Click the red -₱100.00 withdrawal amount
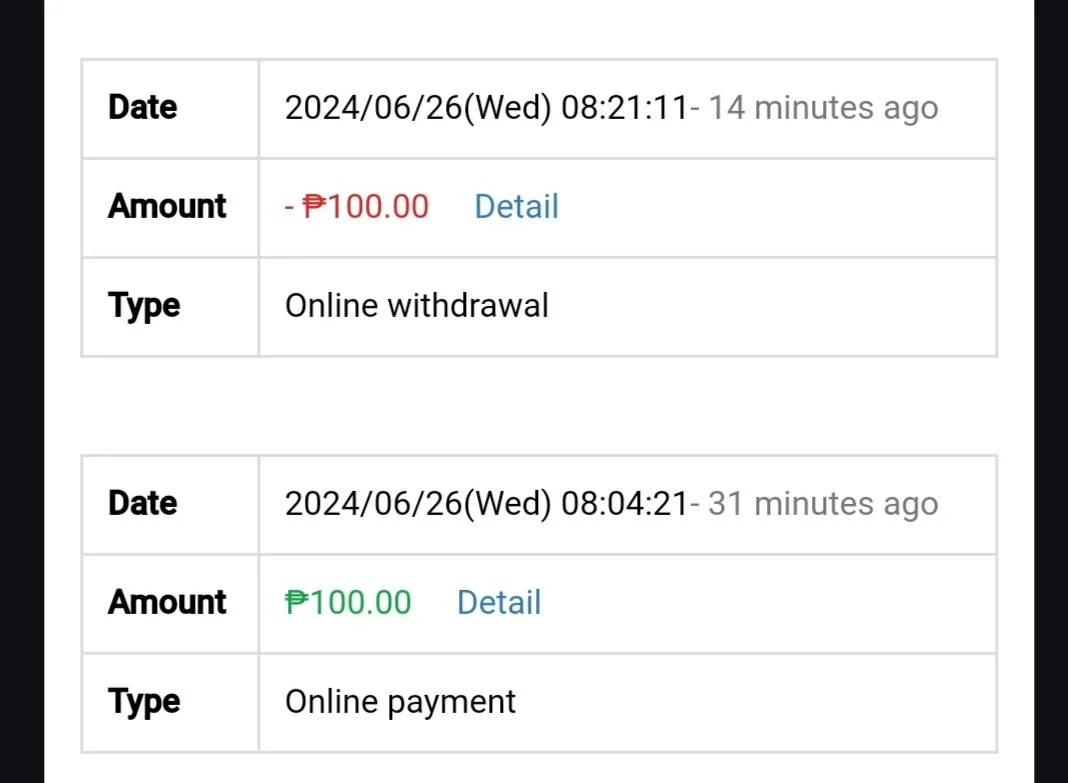 [356, 206]
